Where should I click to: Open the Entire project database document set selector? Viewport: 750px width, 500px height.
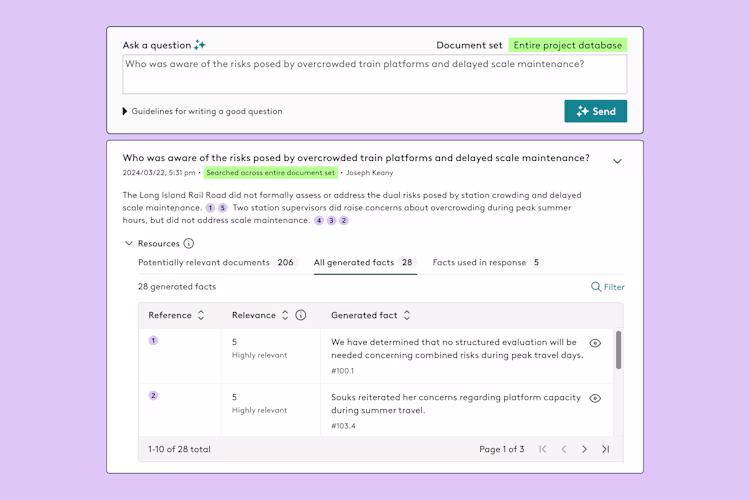(x=567, y=45)
